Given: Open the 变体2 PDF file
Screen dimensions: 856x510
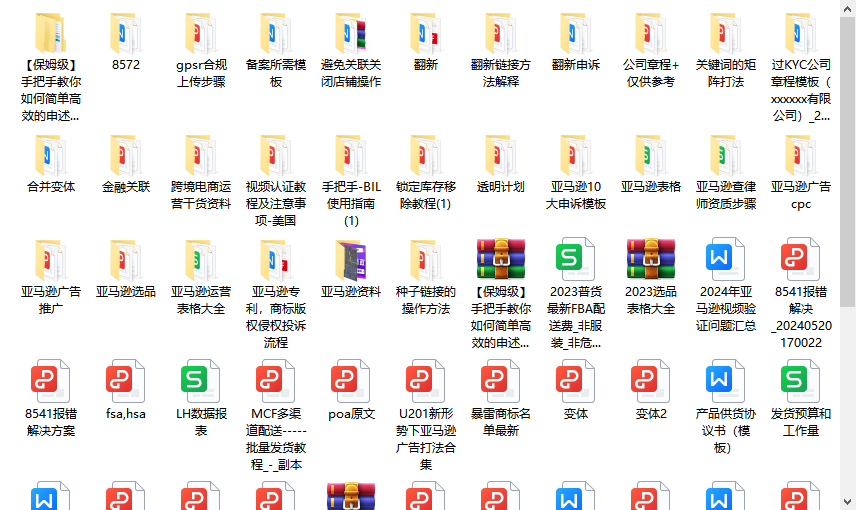Looking at the screenshot, I should pos(651,381).
